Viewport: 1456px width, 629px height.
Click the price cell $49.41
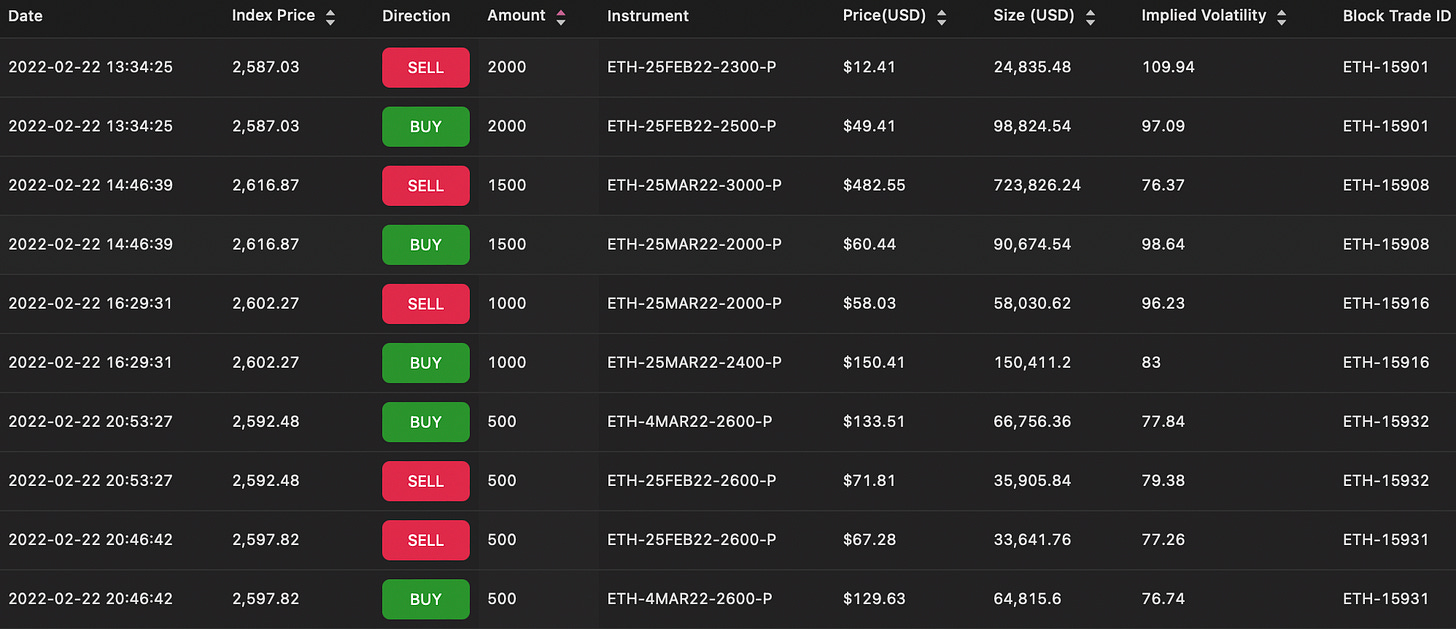[x=869, y=126]
